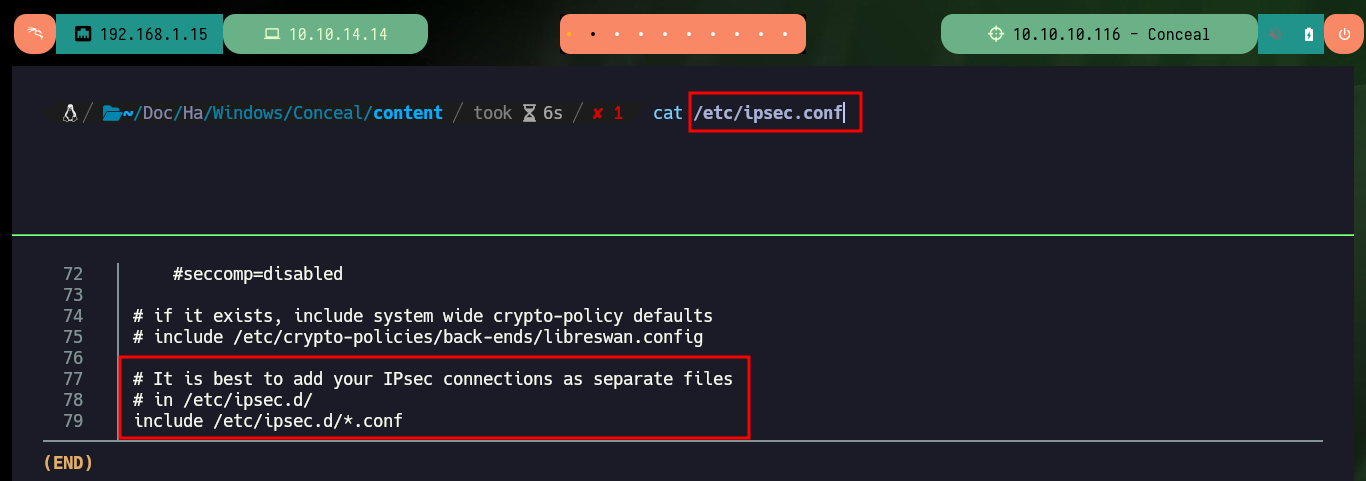1366x481 pixels.
Task: Click the include /etc/ipsec.d/*.conf line
Action: (268, 421)
